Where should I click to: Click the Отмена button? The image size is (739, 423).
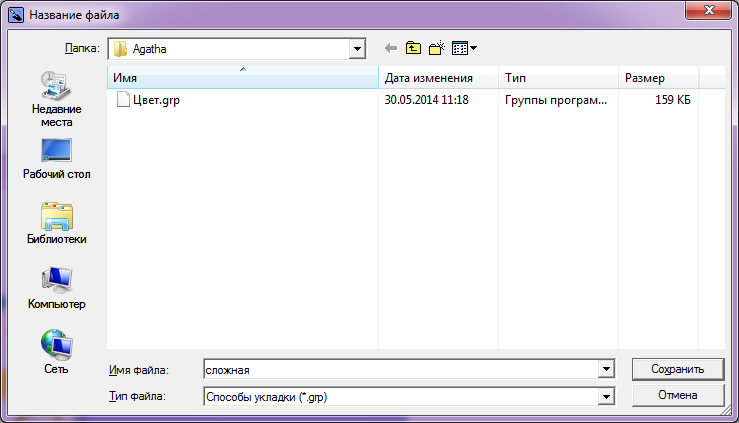coord(678,395)
